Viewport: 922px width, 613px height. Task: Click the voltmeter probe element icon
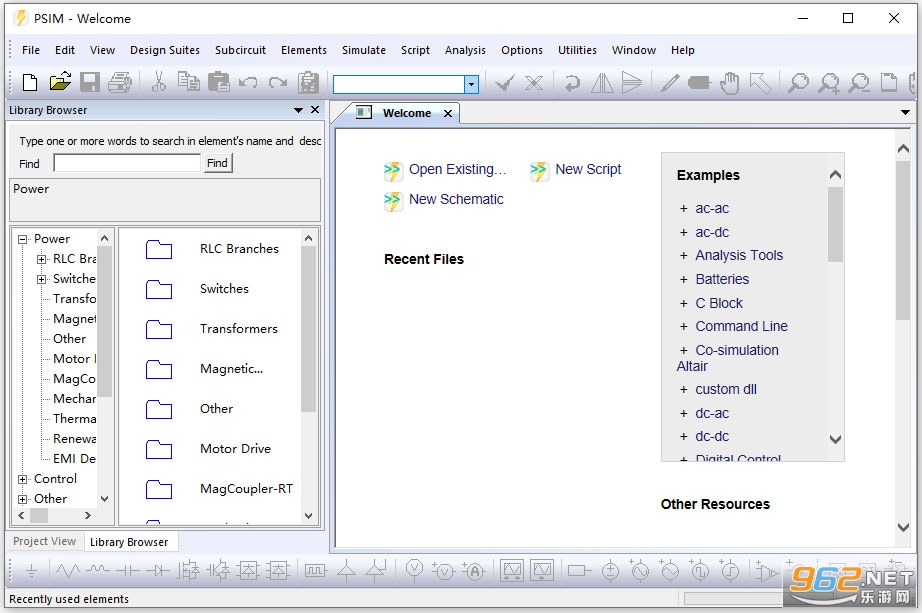coord(415,570)
